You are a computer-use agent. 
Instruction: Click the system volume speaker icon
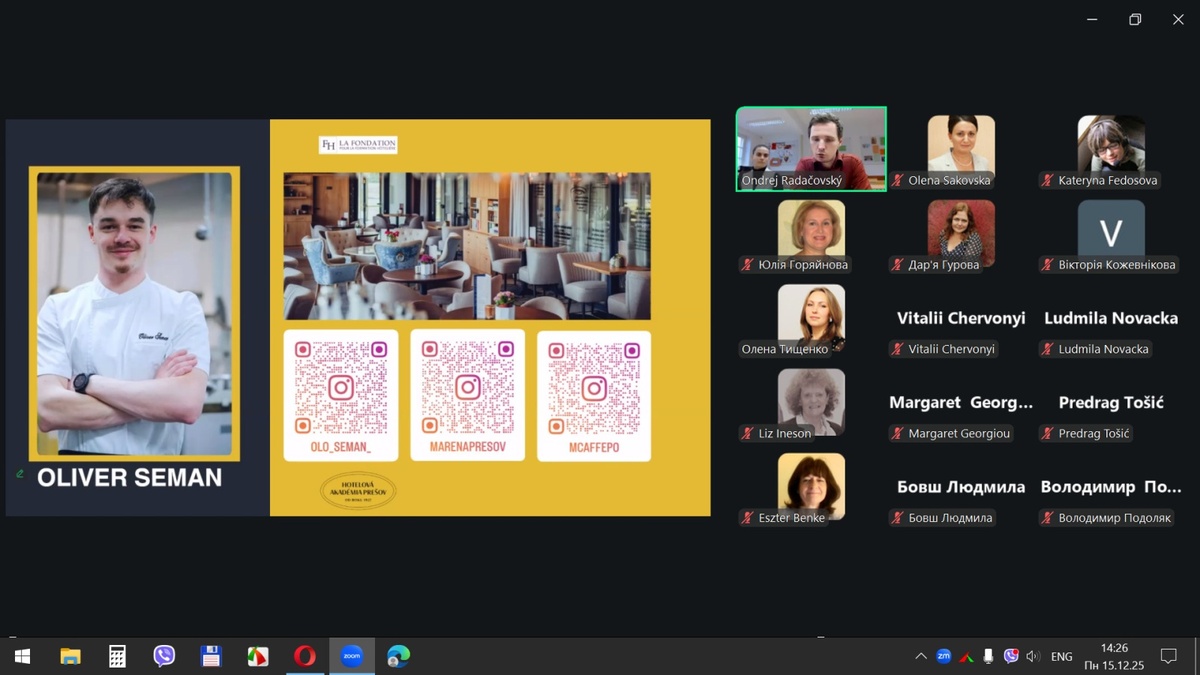pyautogui.click(x=1033, y=656)
